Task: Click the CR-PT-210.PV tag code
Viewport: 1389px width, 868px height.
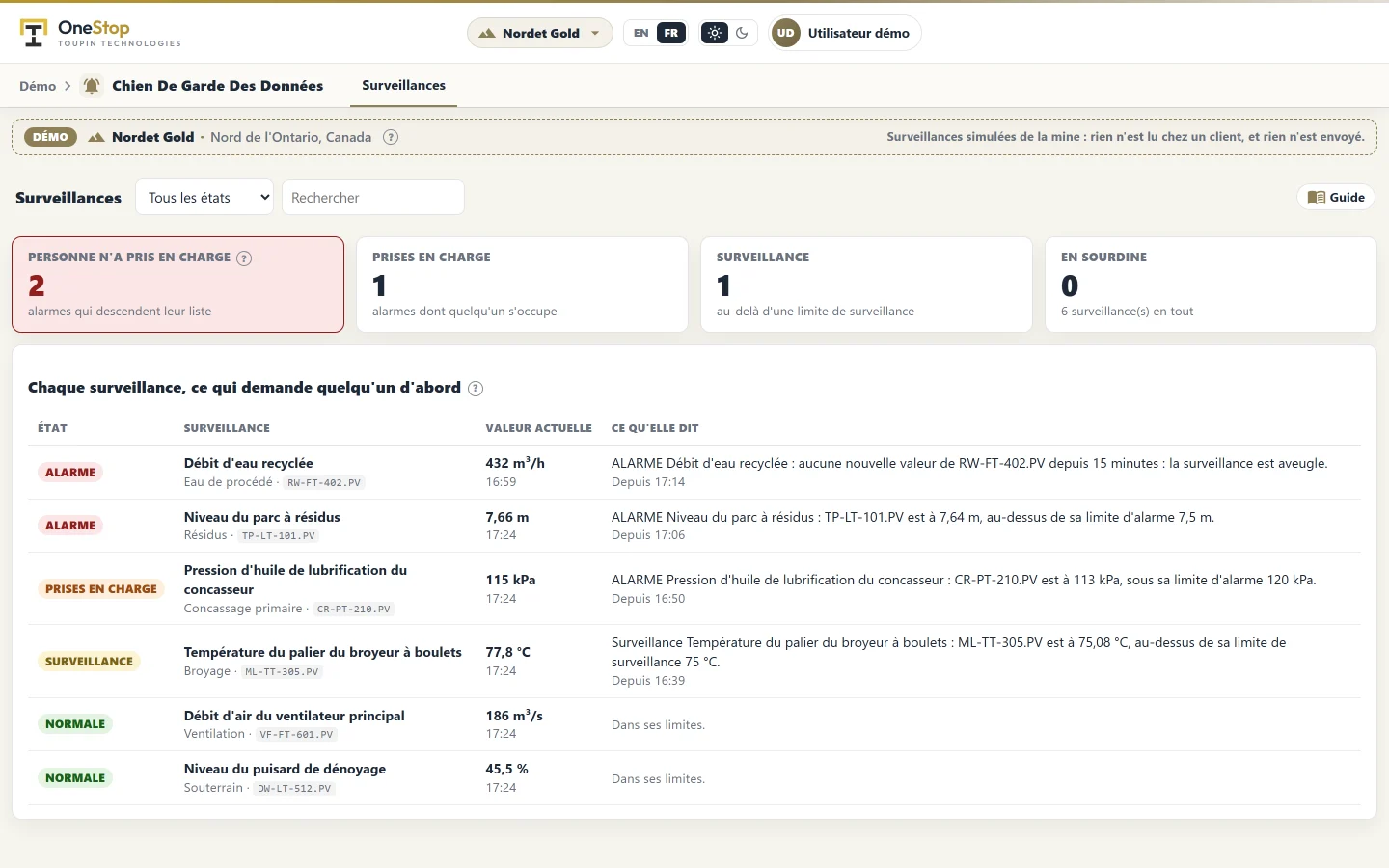Action: pyautogui.click(x=353, y=609)
